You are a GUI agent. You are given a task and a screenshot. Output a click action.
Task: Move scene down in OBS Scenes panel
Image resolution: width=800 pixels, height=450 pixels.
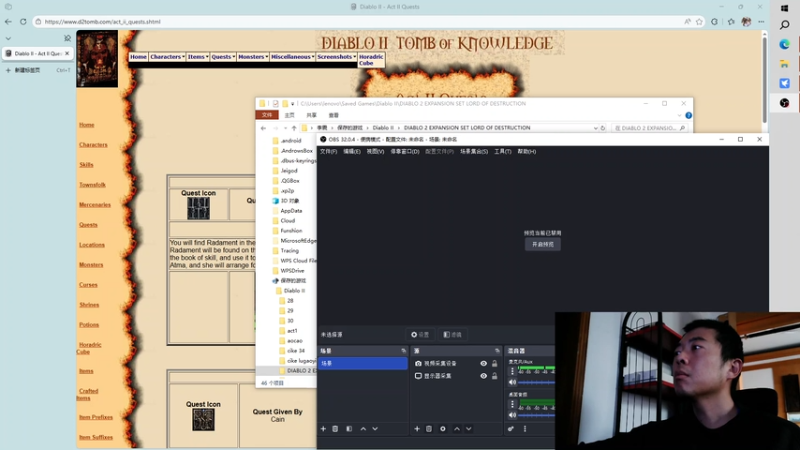[375, 429]
